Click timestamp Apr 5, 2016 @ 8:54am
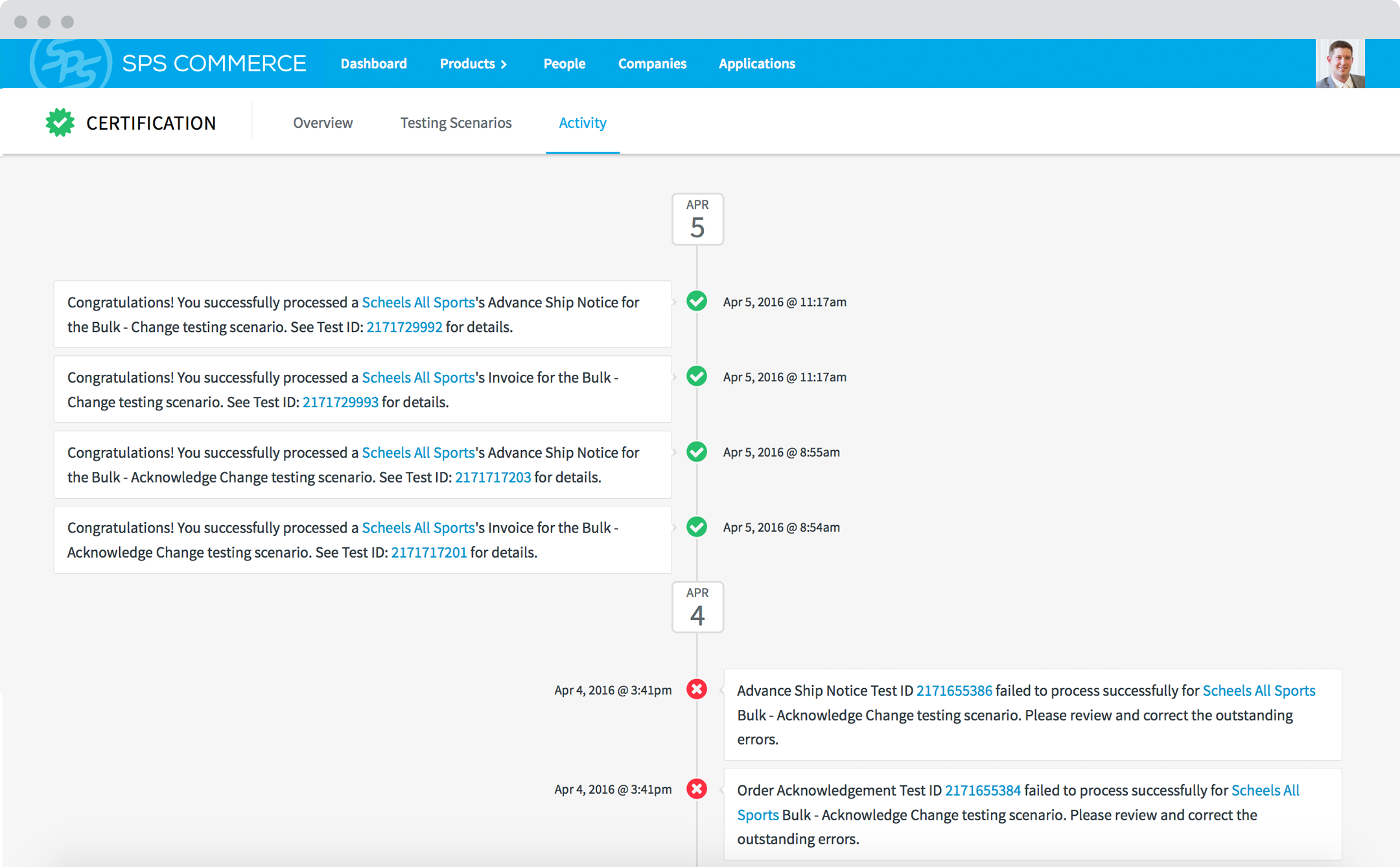This screenshot has height=867, width=1400. pos(782,527)
